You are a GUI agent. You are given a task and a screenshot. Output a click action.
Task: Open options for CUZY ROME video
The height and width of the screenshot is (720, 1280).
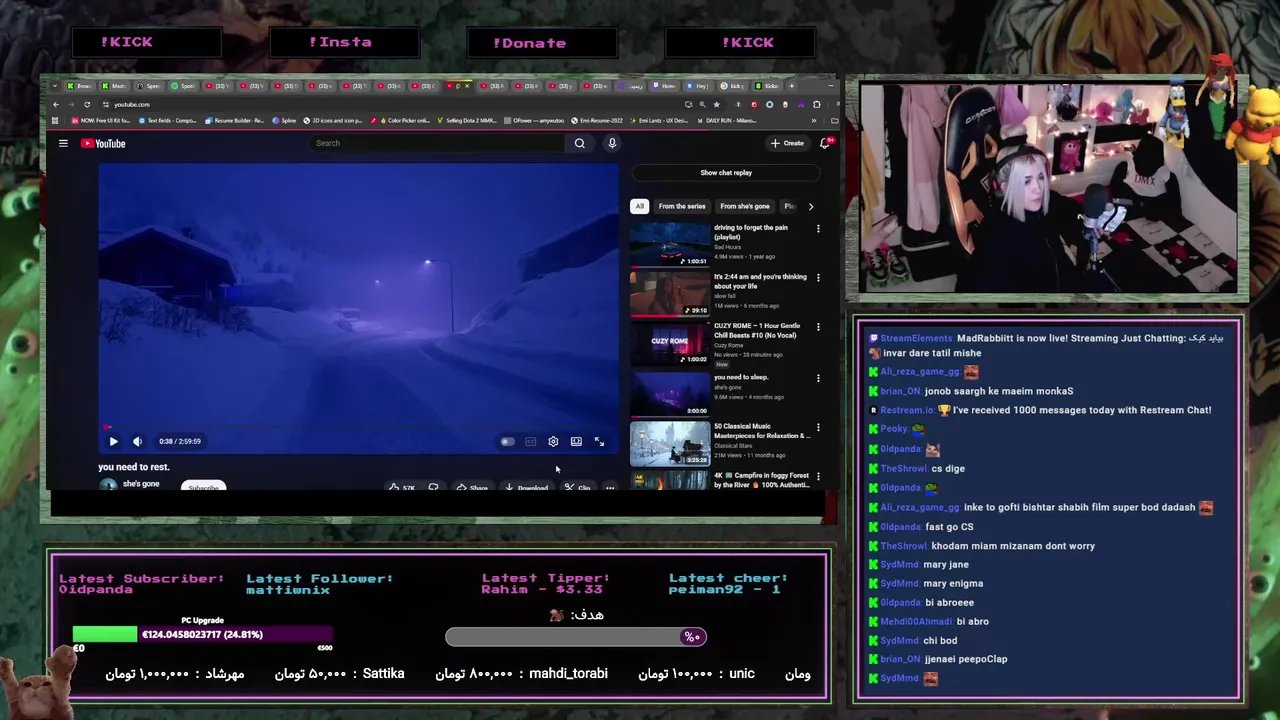click(x=818, y=327)
